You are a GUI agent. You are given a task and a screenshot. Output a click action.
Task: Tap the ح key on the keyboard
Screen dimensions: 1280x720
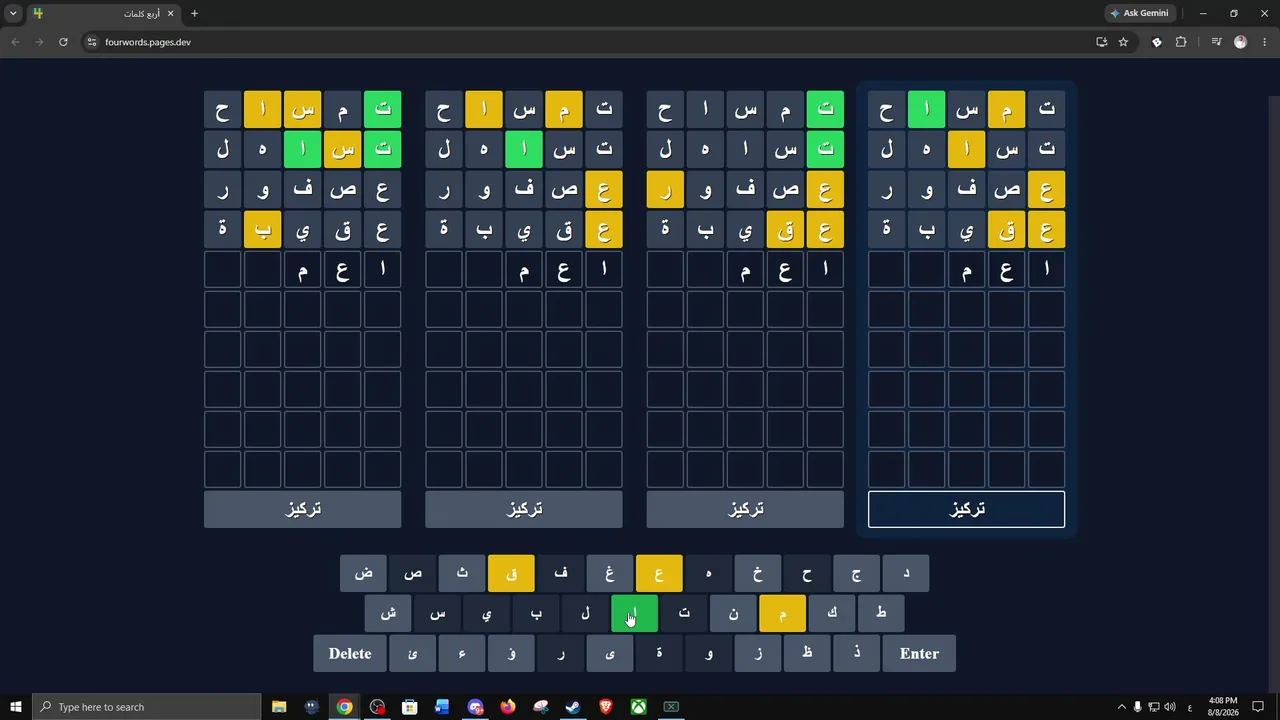tap(807, 573)
